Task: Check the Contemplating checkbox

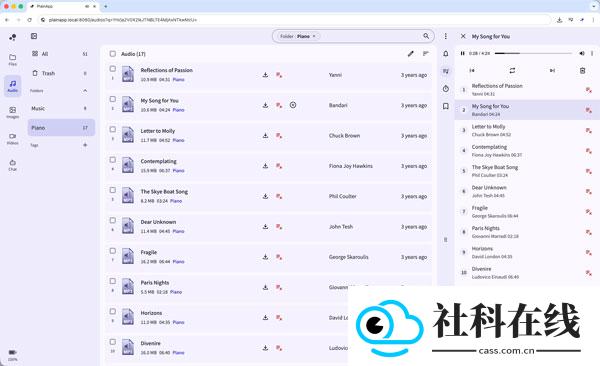Action: 112,160
